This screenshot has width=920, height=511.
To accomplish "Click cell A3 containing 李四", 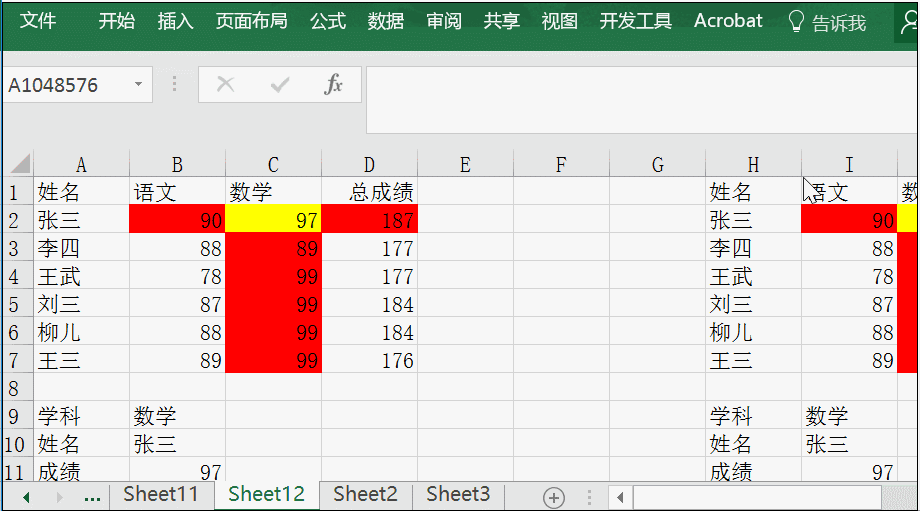I will click(x=81, y=248).
